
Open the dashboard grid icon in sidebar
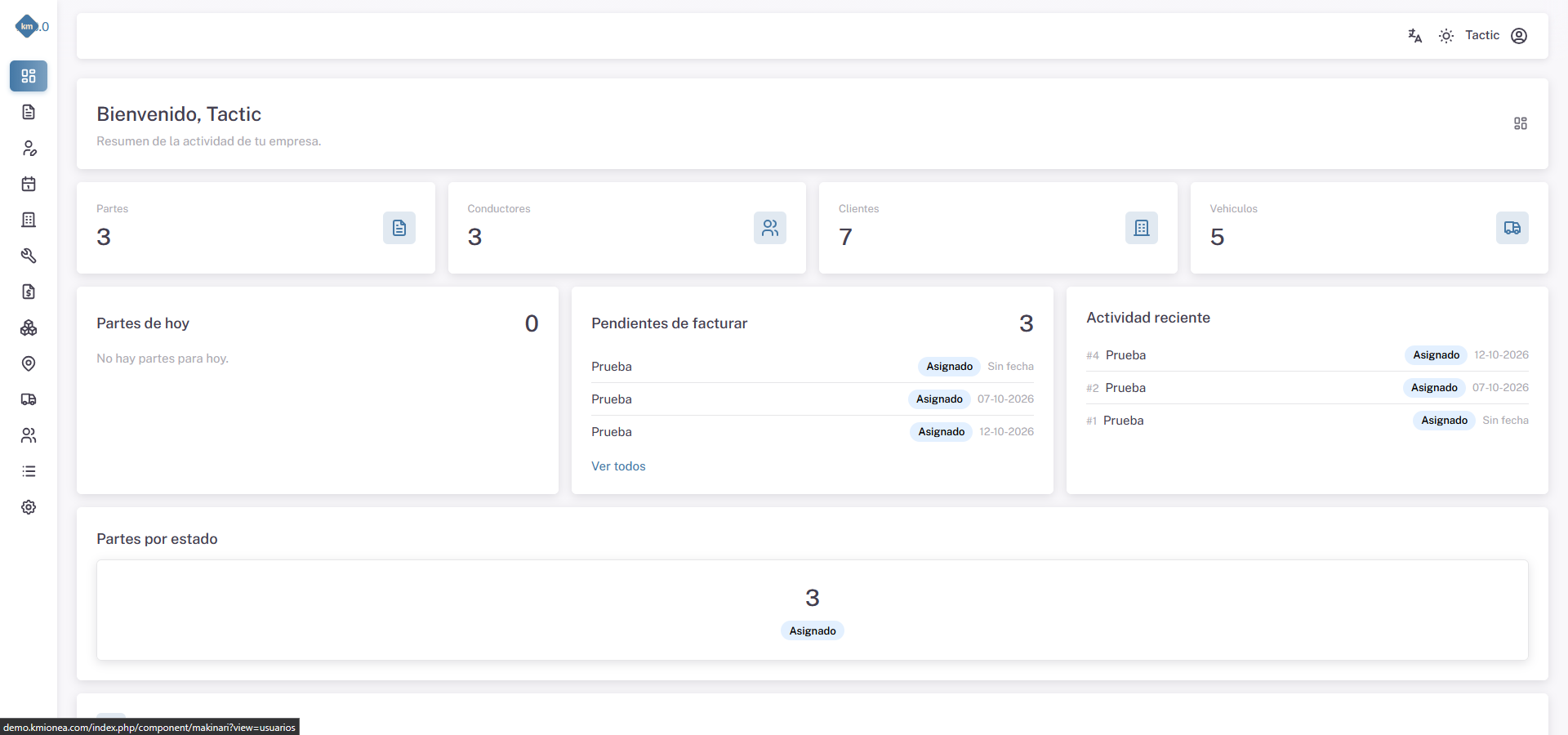point(29,76)
